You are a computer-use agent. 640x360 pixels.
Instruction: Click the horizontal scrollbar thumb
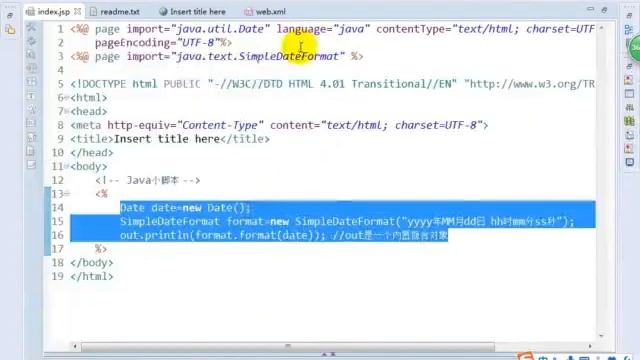click(288, 347)
